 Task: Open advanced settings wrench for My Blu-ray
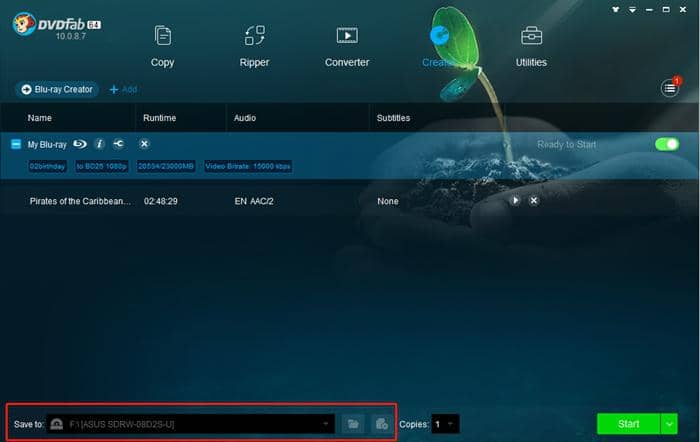point(119,145)
